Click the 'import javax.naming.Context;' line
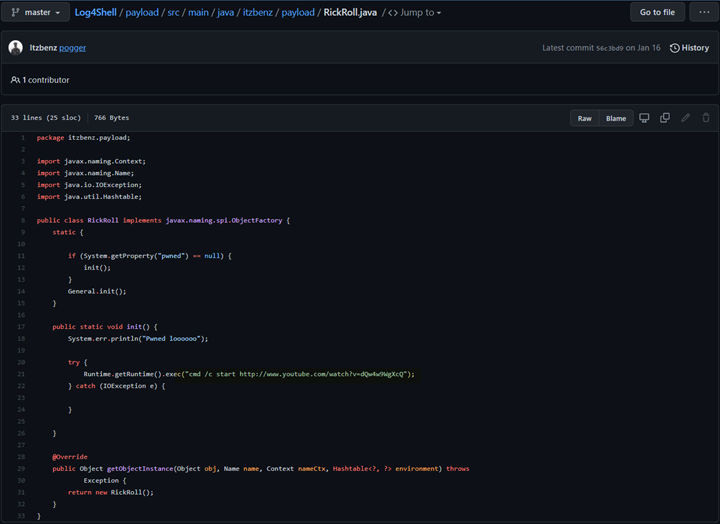The width and height of the screenshot is (720, 524). click(91, 161)
